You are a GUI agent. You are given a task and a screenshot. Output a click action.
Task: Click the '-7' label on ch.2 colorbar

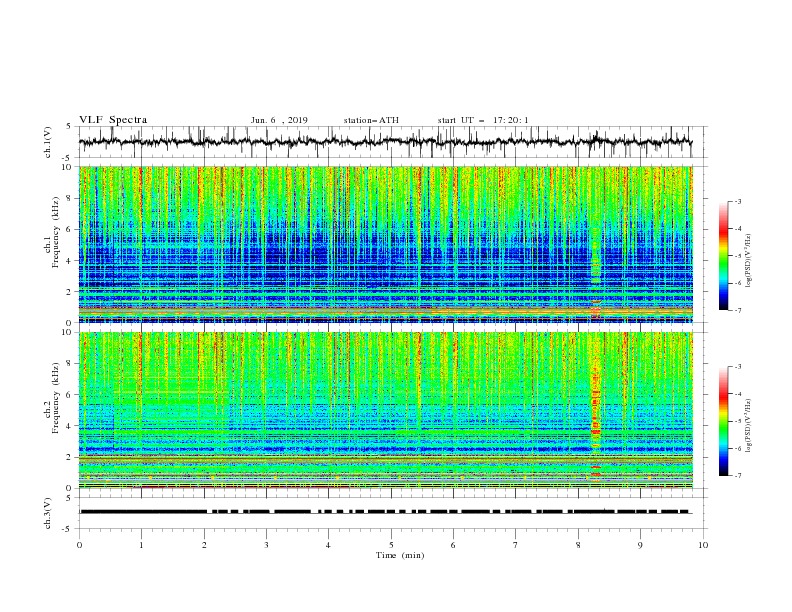coord(737,476)
